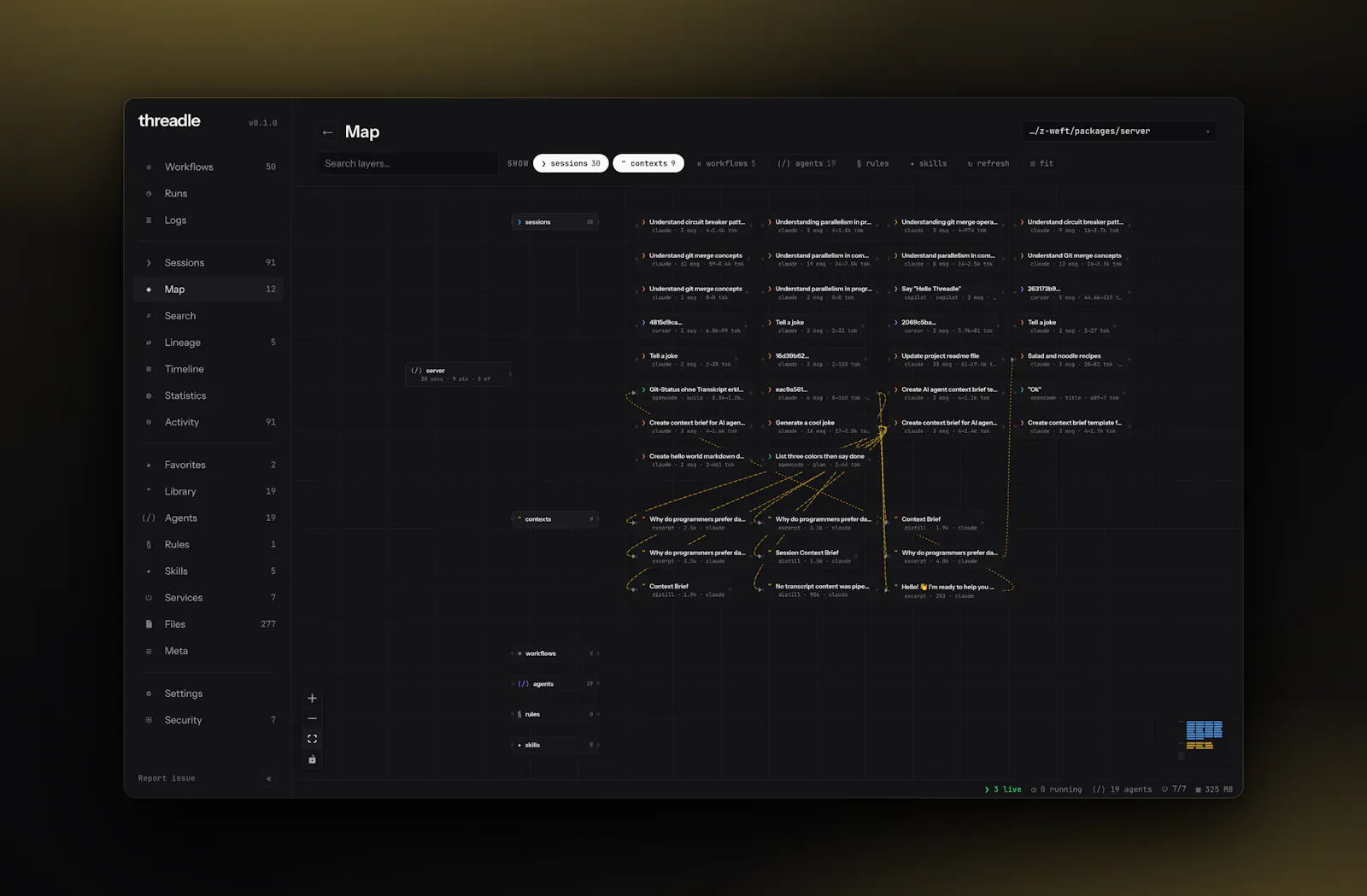Click the Workflows sidebar icon

coord(149,167)
